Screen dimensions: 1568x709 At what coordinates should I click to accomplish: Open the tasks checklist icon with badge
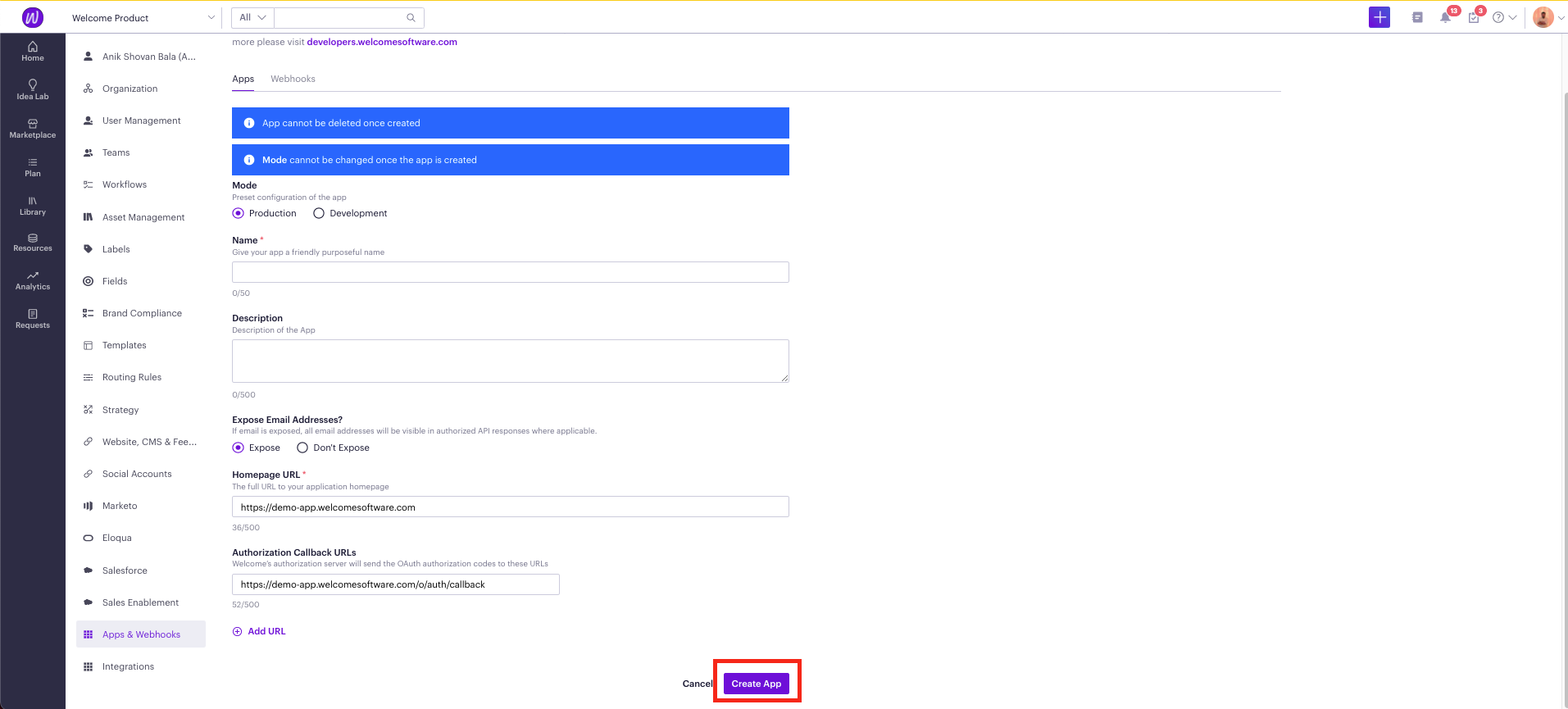coord(1474,17)
